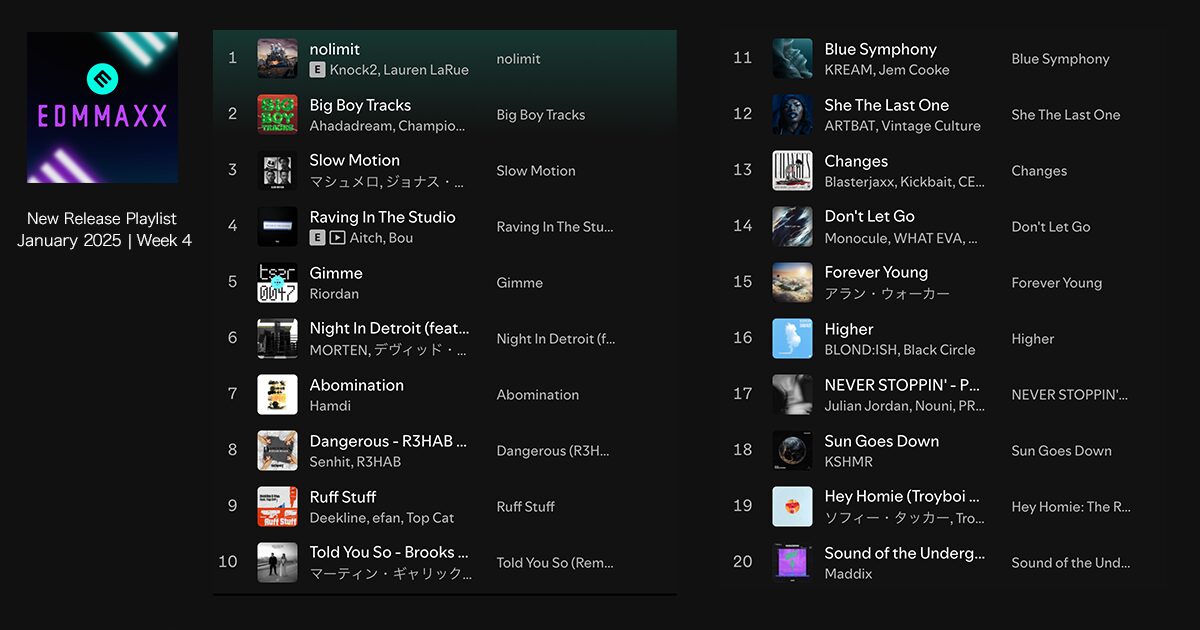Open artists Senhit, R3HAB
This screenshot has width=1200, height=630.
click(x=355, y=462)
